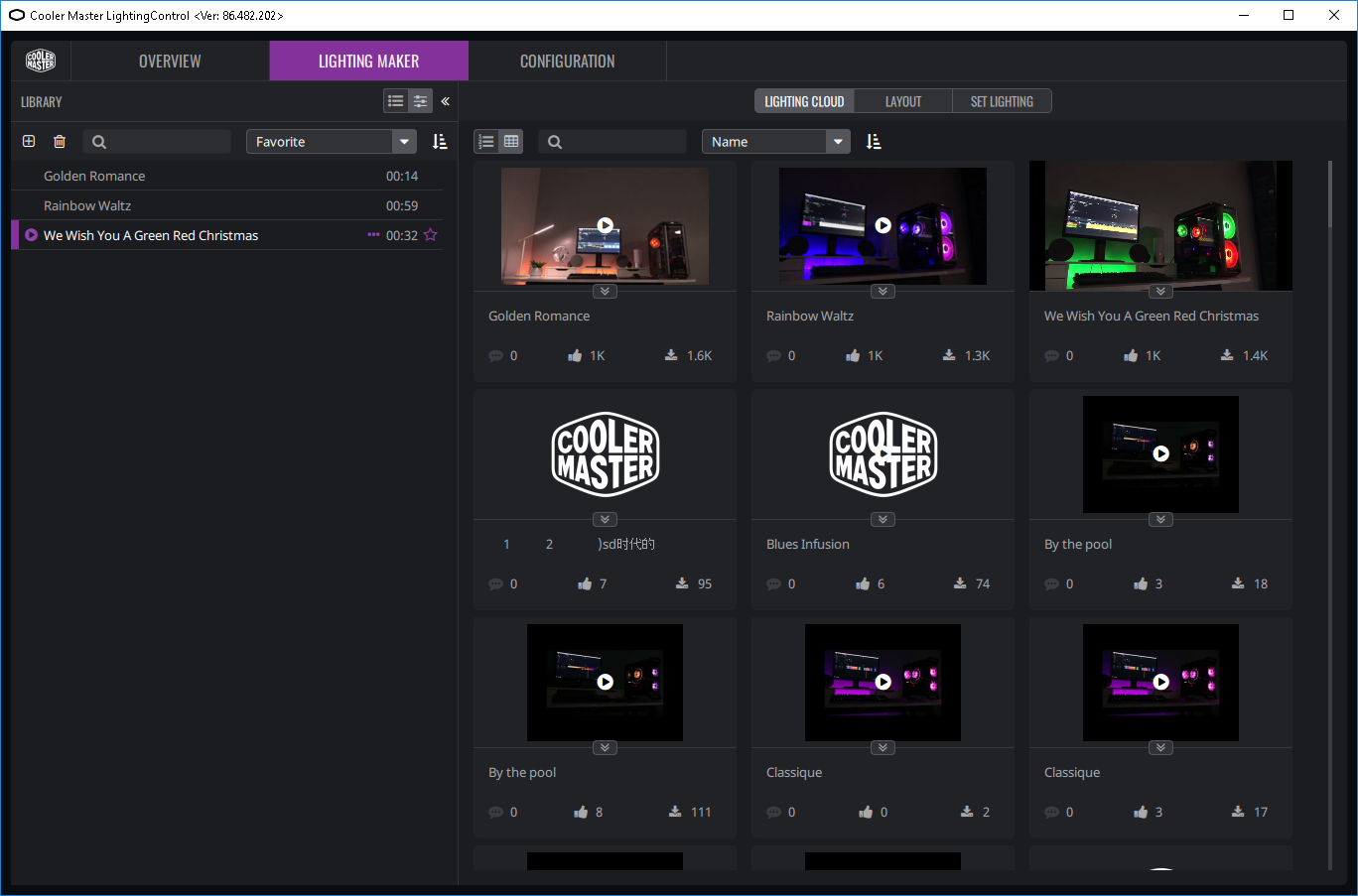Click the library sort order icon

pyautogui.click(x=440, y=142)
